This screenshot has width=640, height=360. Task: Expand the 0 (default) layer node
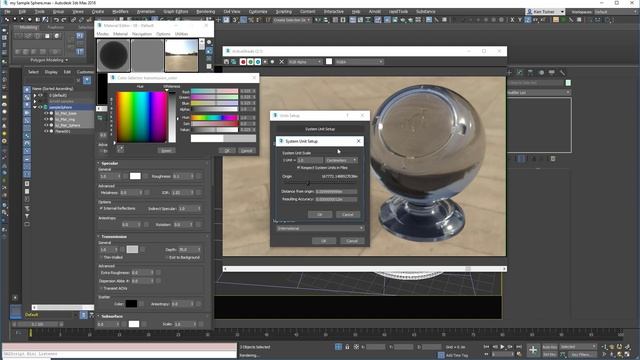(35, 95)
